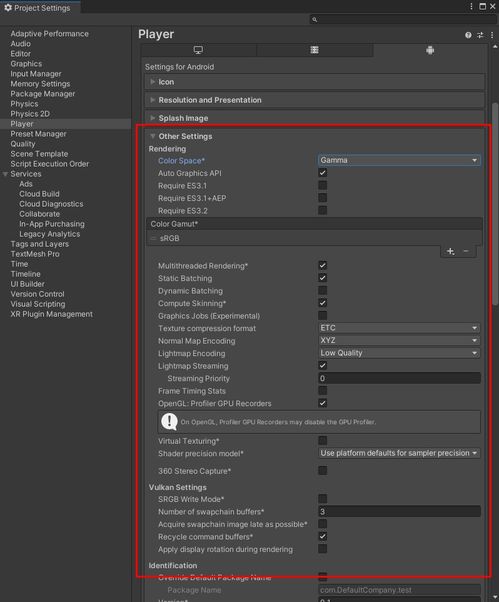This screenshot has height=602, width=499.
Task: Open the Player three-dot options menu
Action: pyautogui.click(x=492, y=35)
